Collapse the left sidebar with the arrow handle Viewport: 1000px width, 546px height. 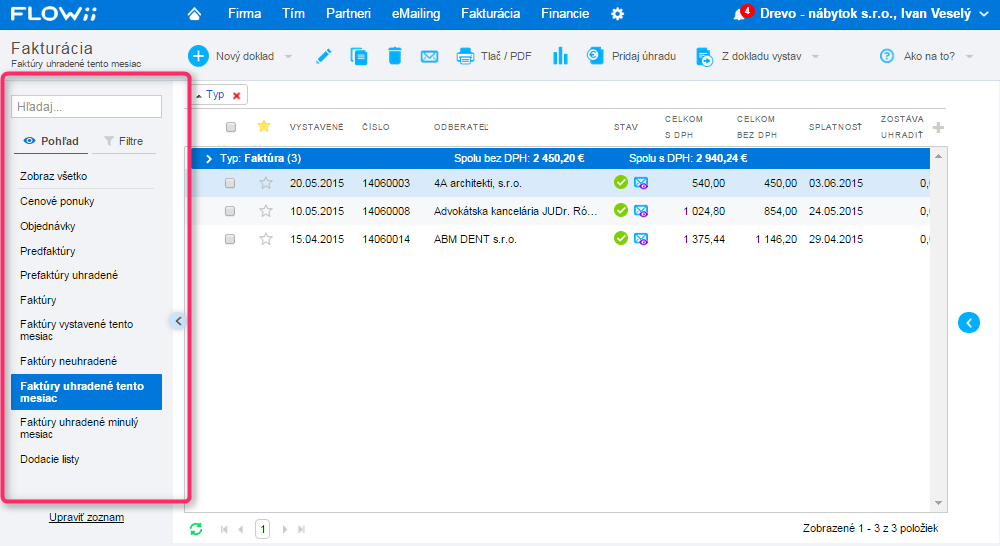(178, 321)
